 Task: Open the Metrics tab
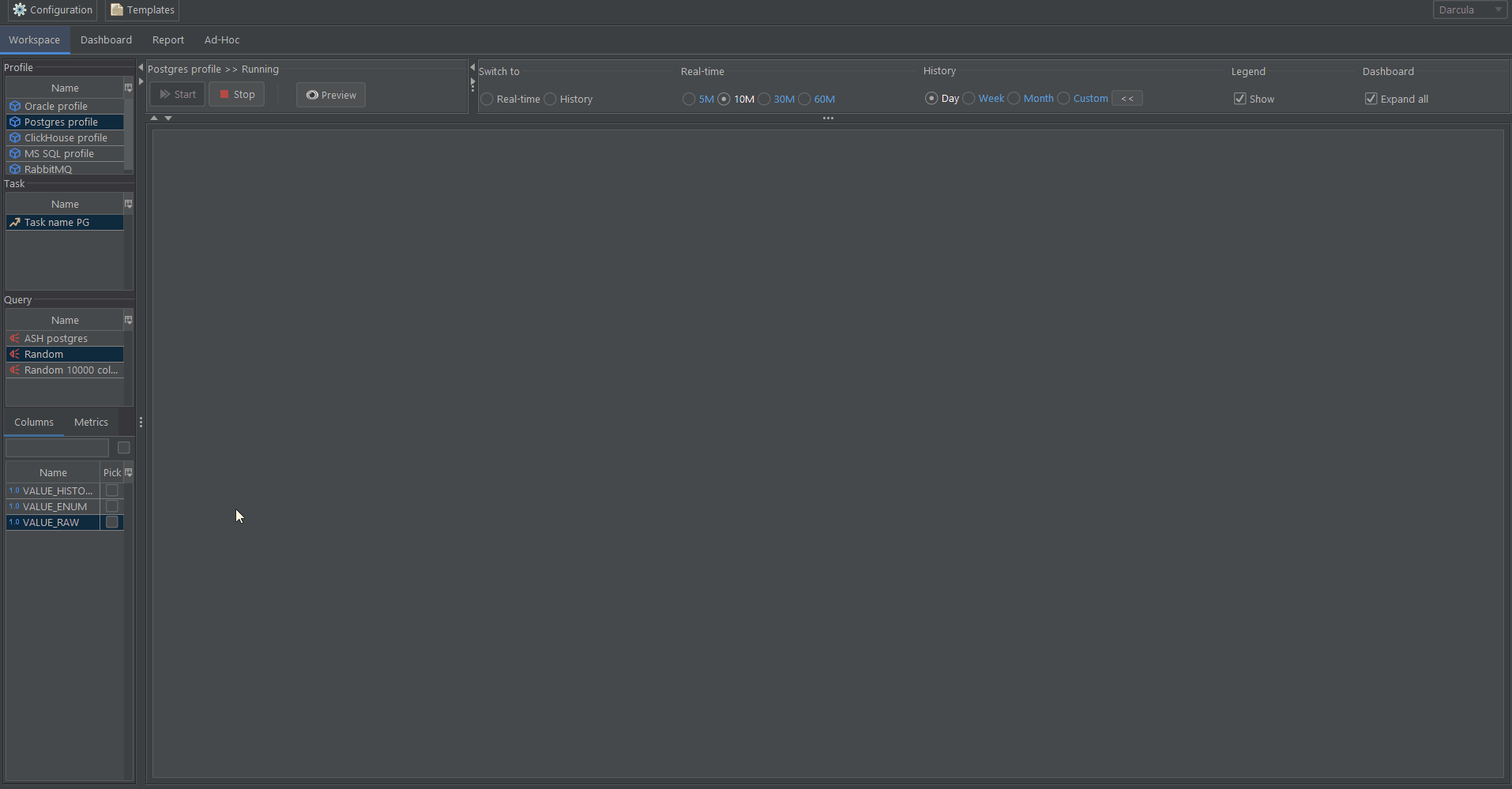click(x=91, y=423)
